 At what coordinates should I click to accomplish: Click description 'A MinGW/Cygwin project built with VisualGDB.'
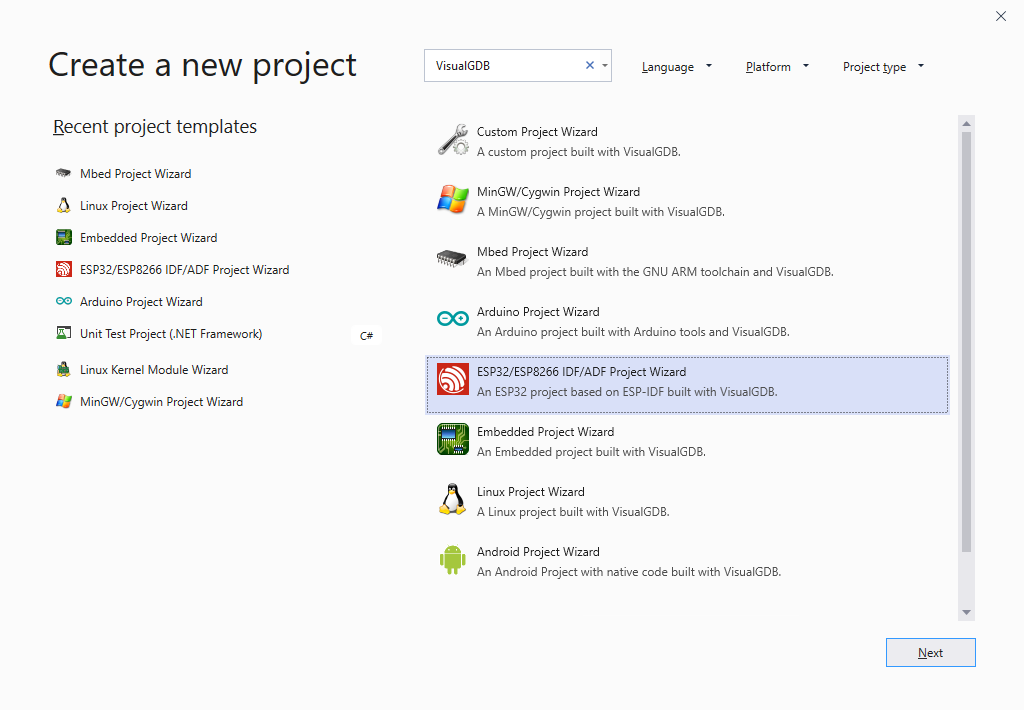click(600, 212)
